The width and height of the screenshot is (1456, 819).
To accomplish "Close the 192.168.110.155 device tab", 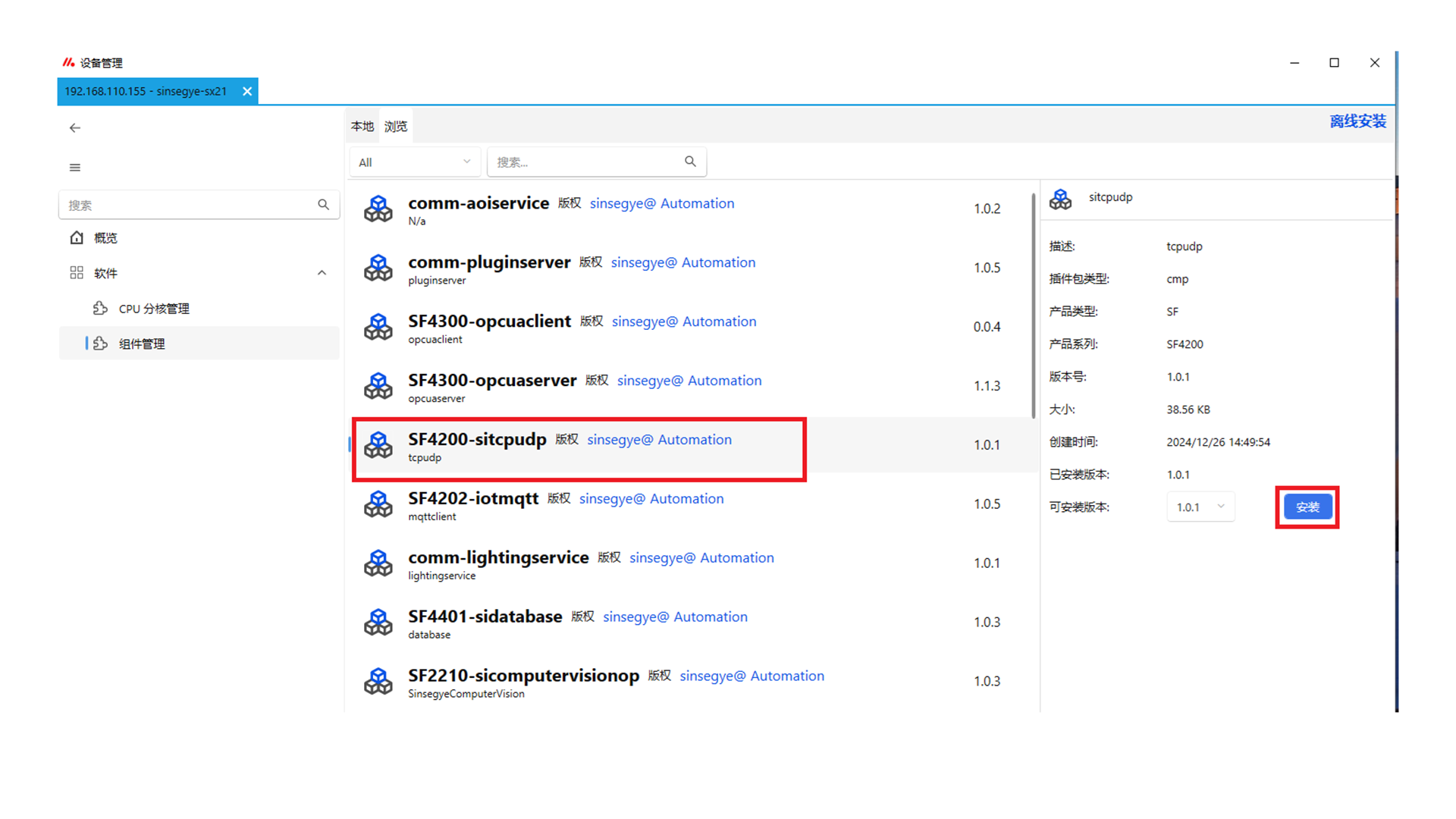I will click(x=247, y=91).
